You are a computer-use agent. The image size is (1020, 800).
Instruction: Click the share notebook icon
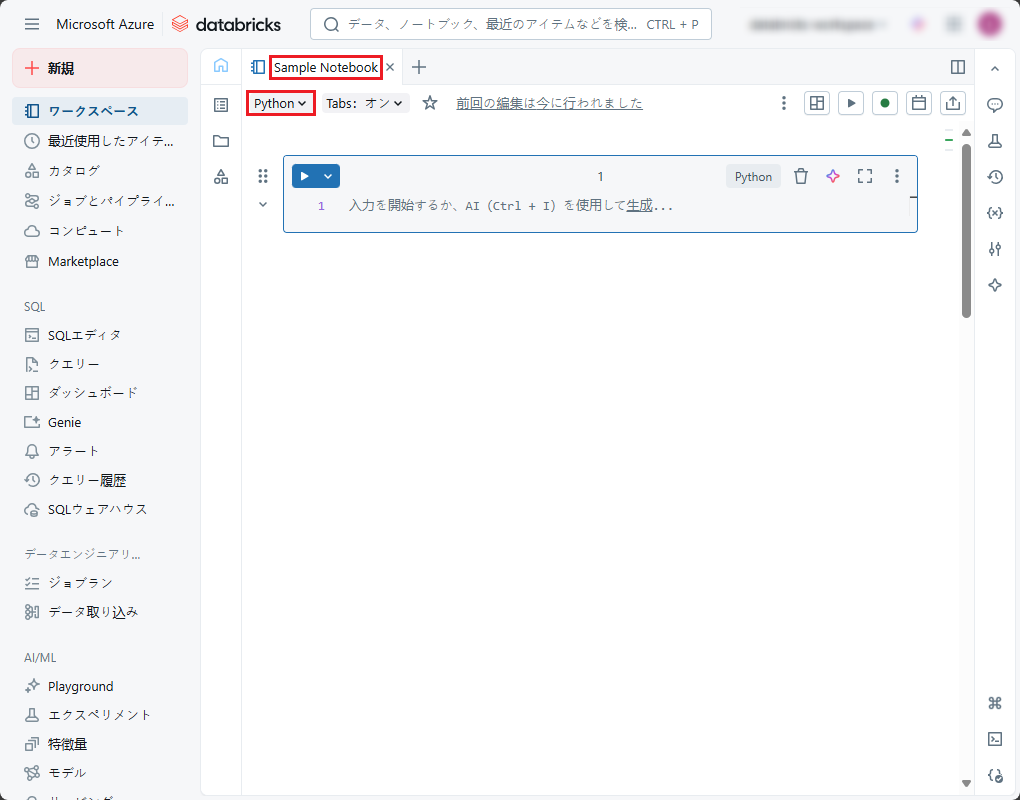coord(953,103)
